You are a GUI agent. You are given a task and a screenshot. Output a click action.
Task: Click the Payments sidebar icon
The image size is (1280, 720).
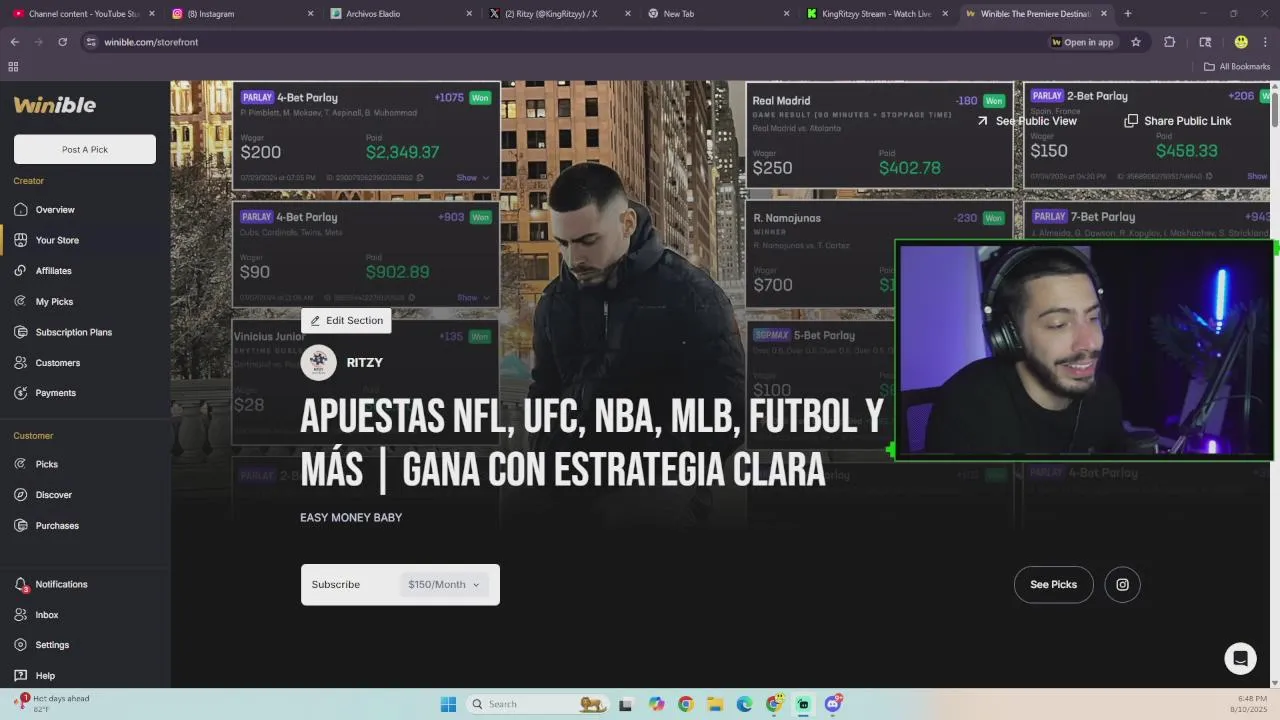tap(20, 393)
